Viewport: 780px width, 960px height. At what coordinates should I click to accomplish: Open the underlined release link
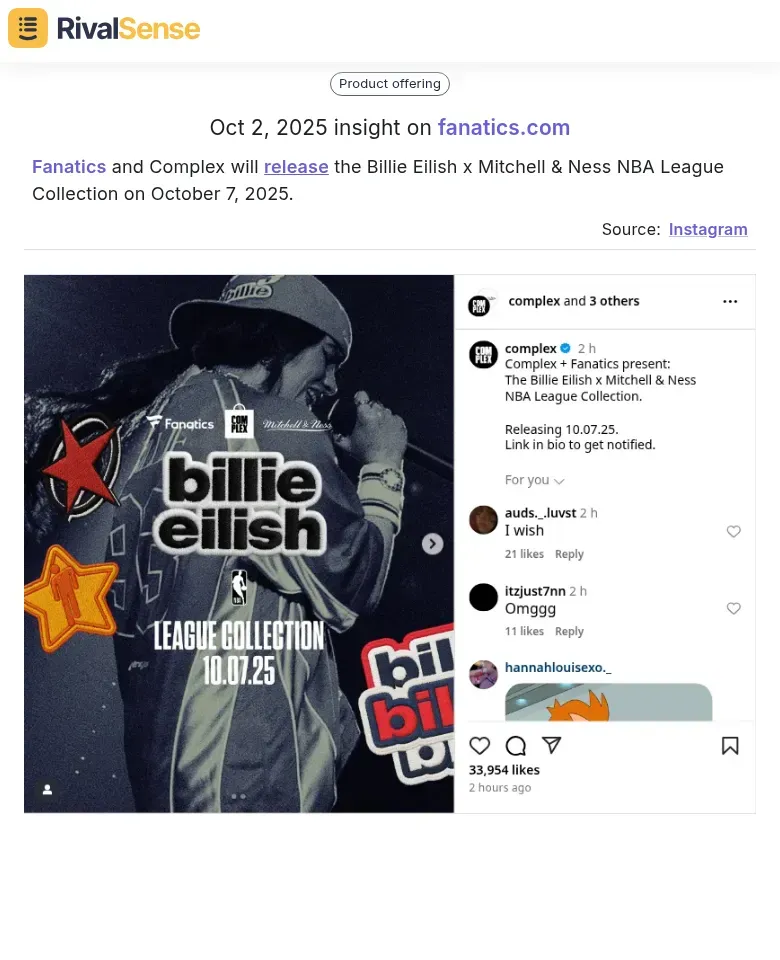pos(296,167)
